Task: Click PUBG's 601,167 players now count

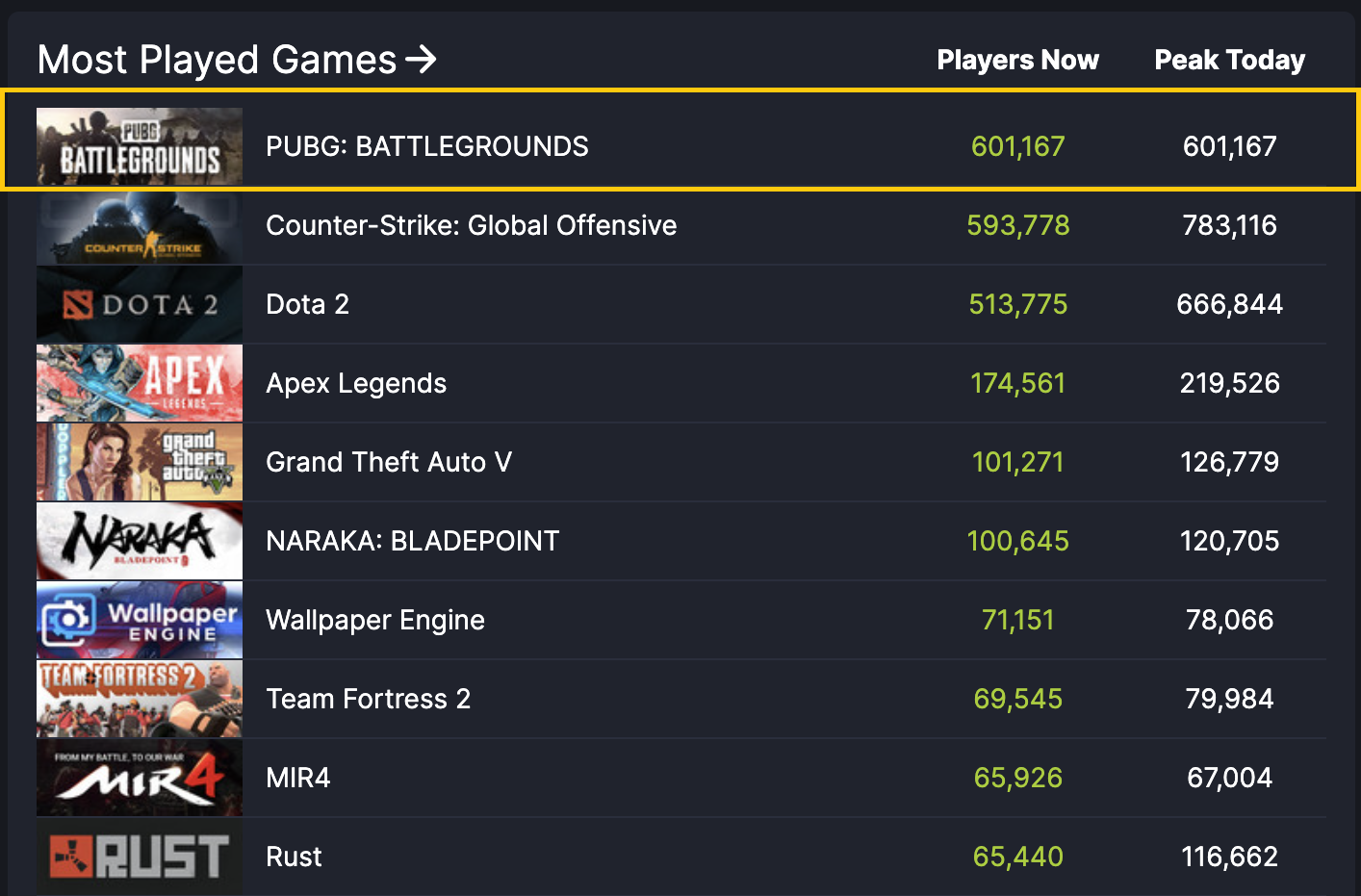Action: point(1017,146)
